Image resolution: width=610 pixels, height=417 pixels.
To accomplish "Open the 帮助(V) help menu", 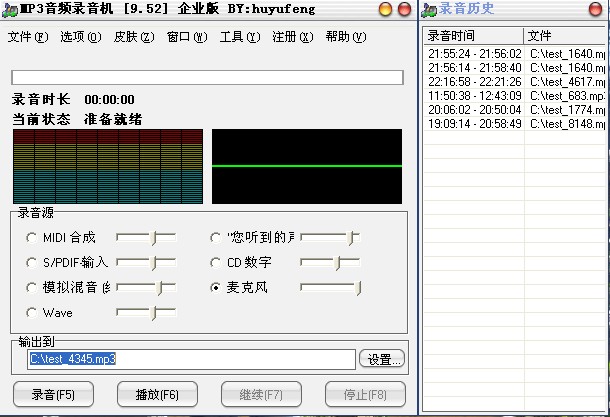I will tap(345, 37).
